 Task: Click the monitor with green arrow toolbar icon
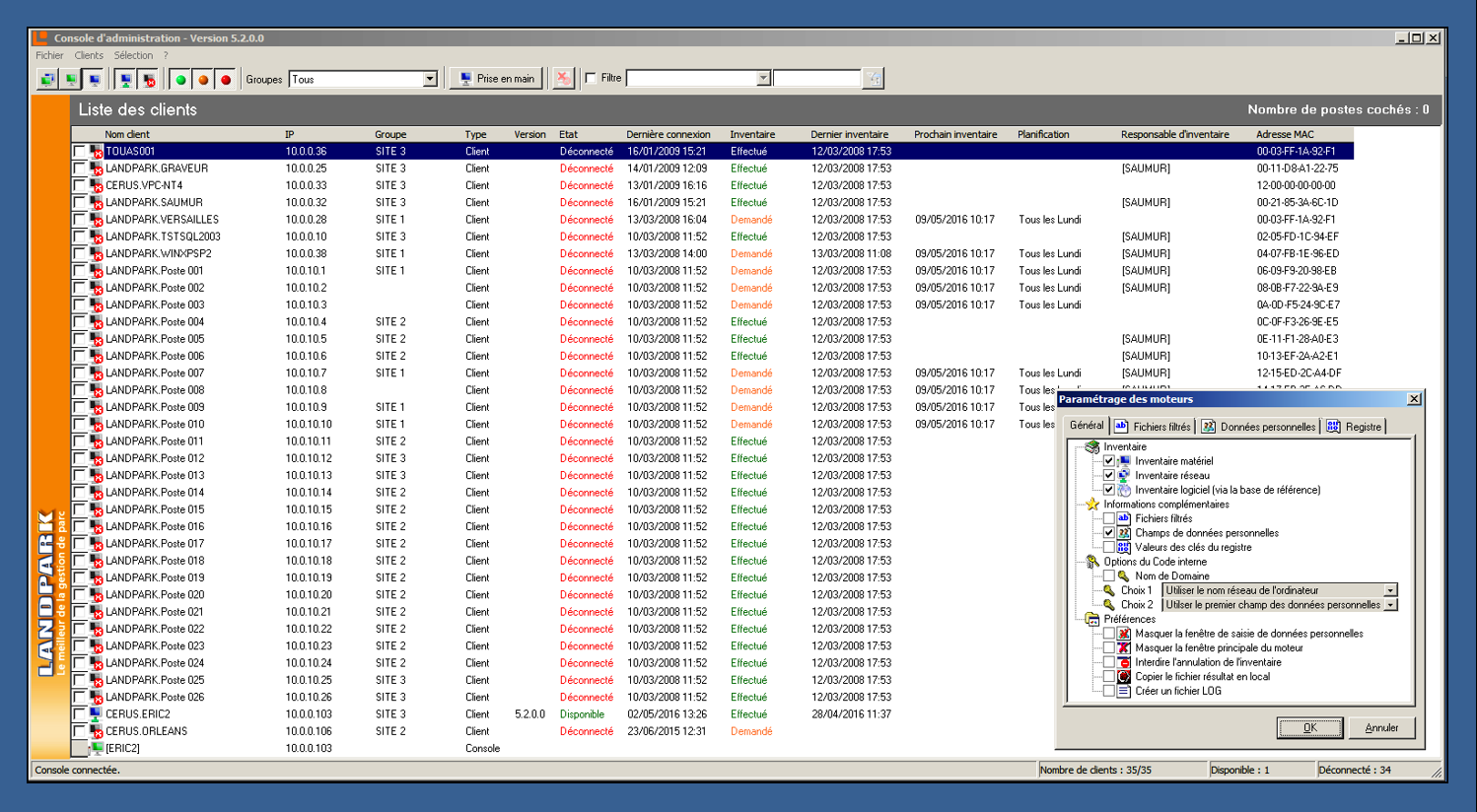pos(125,80)
